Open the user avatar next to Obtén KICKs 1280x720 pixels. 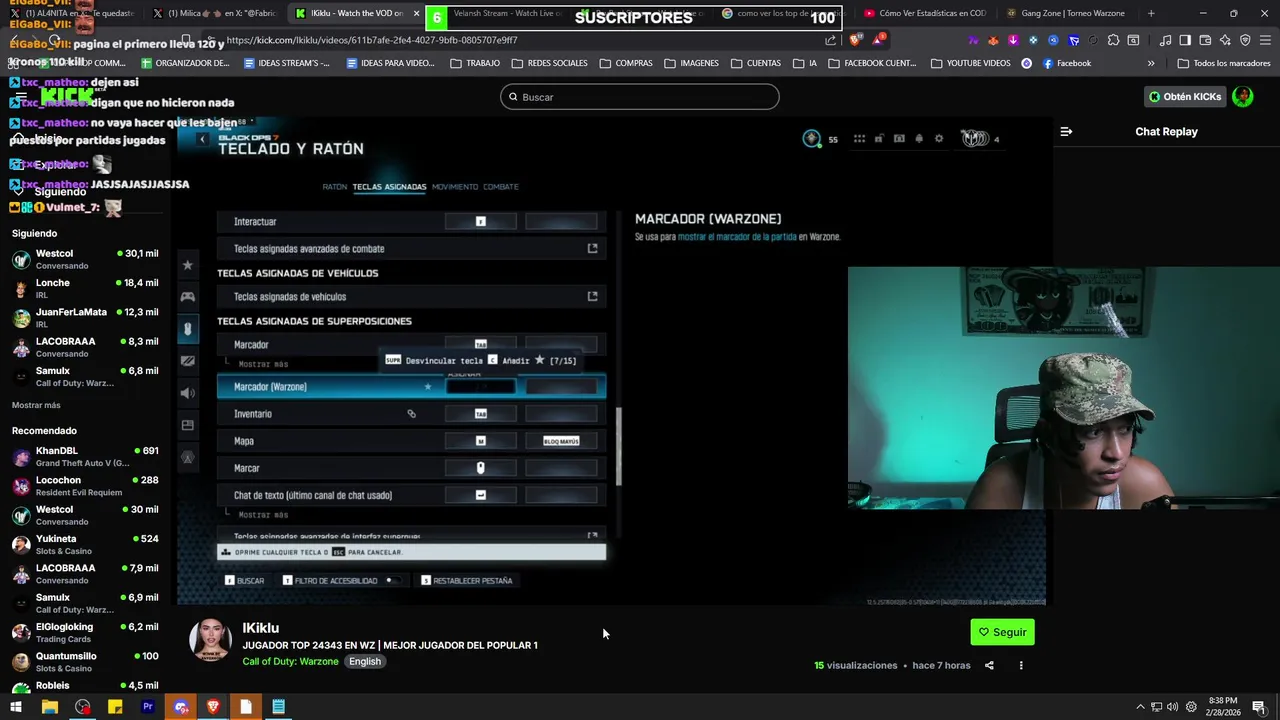(x=1242, y=97)
